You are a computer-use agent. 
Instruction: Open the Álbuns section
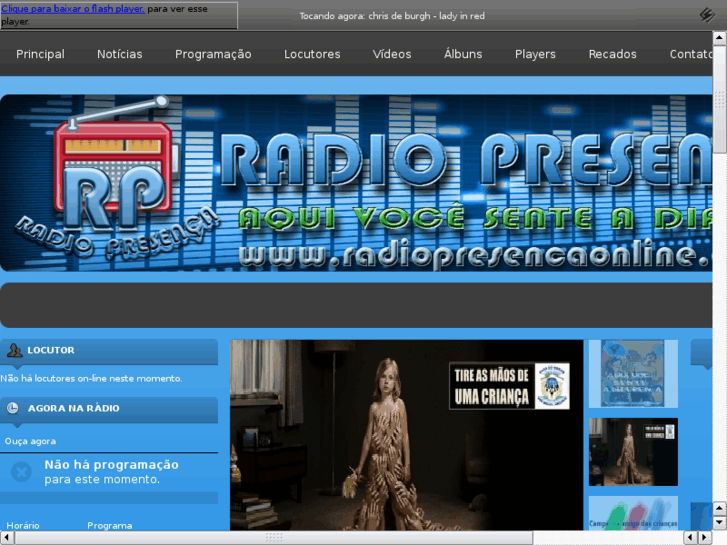[x=463, y=54]
